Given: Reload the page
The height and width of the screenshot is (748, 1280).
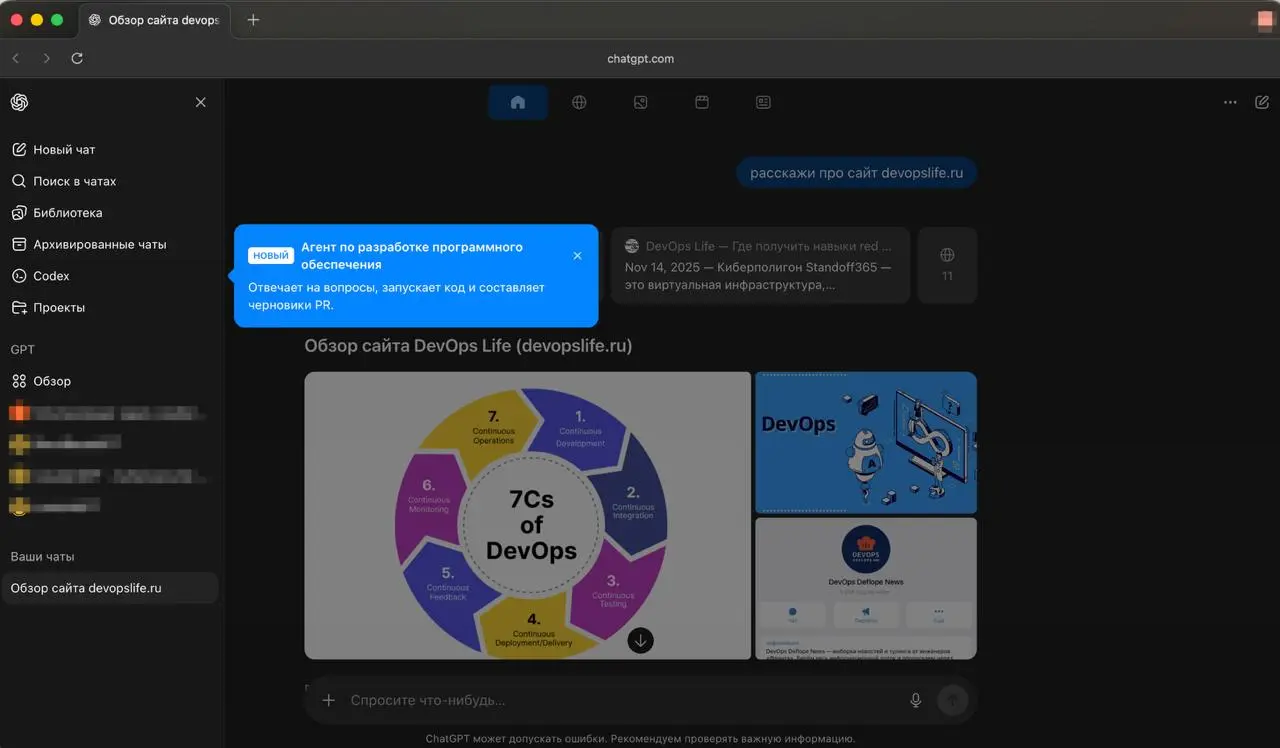Looking at the screenshot, I should coord(77,58).
